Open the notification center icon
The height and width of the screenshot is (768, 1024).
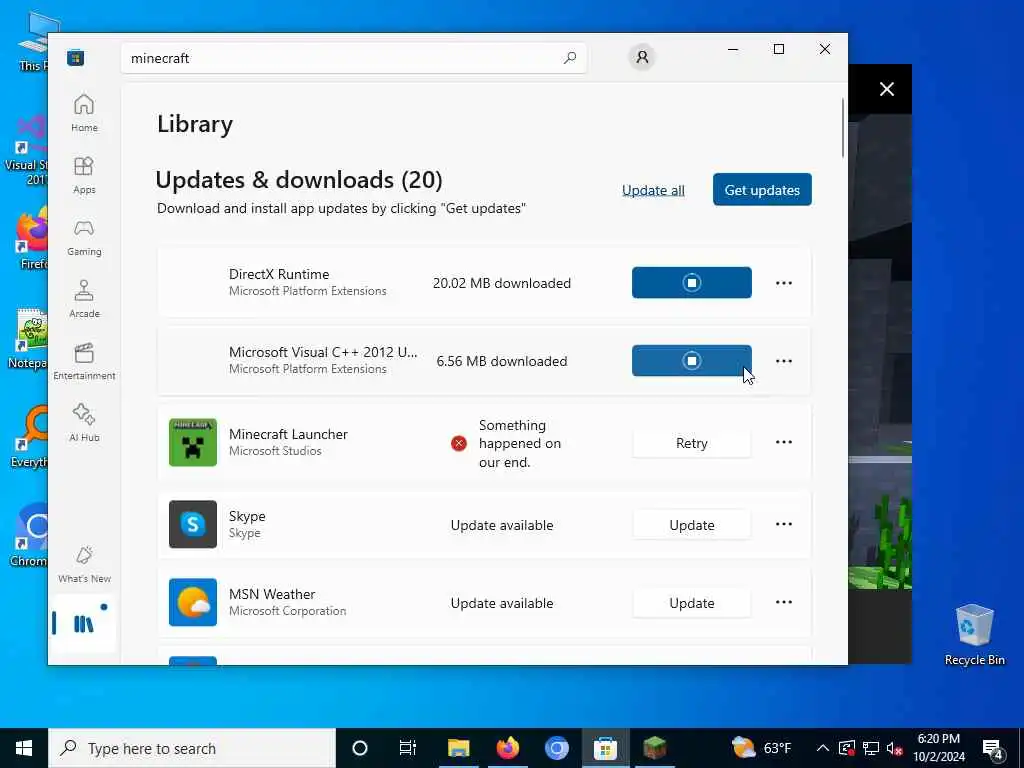tap(993, 748)
